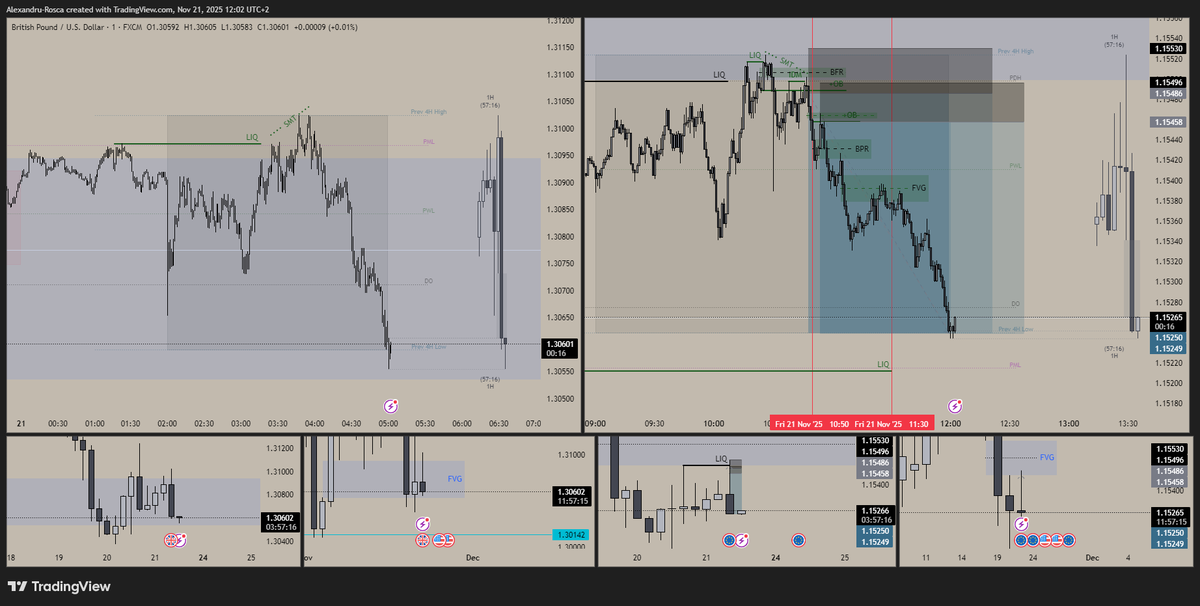
Task: Click the BFR label on right main chart
Action: point(837,73)
